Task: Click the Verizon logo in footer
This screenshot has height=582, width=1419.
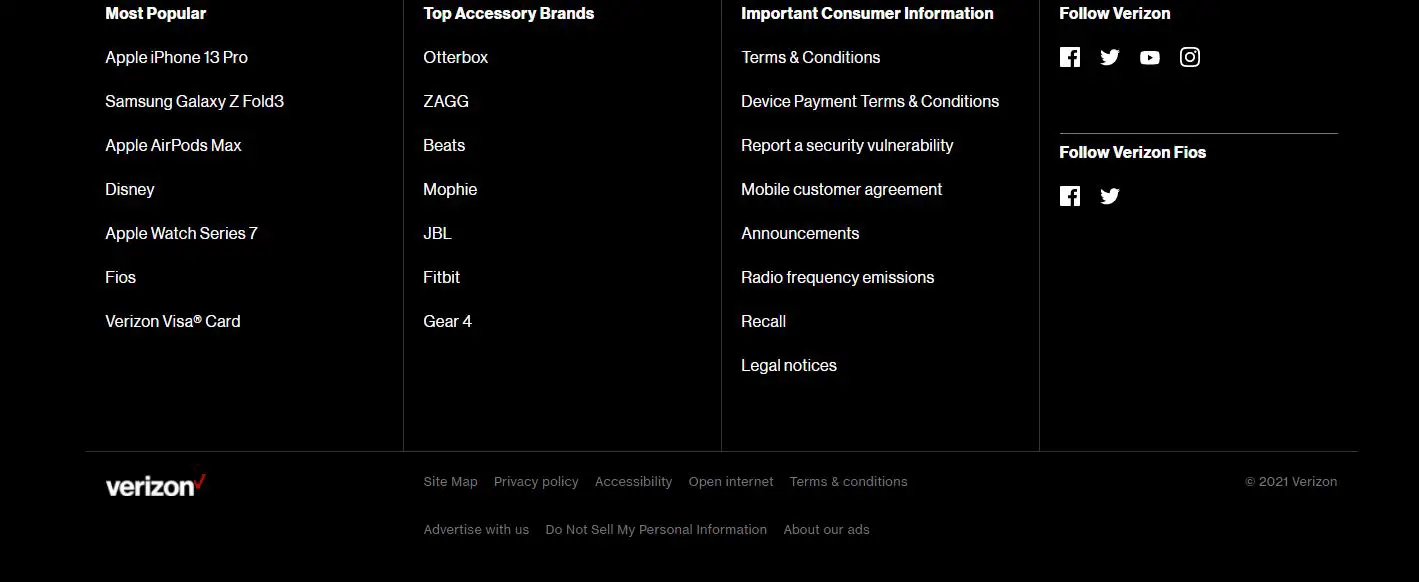Action: coord(155,486)
